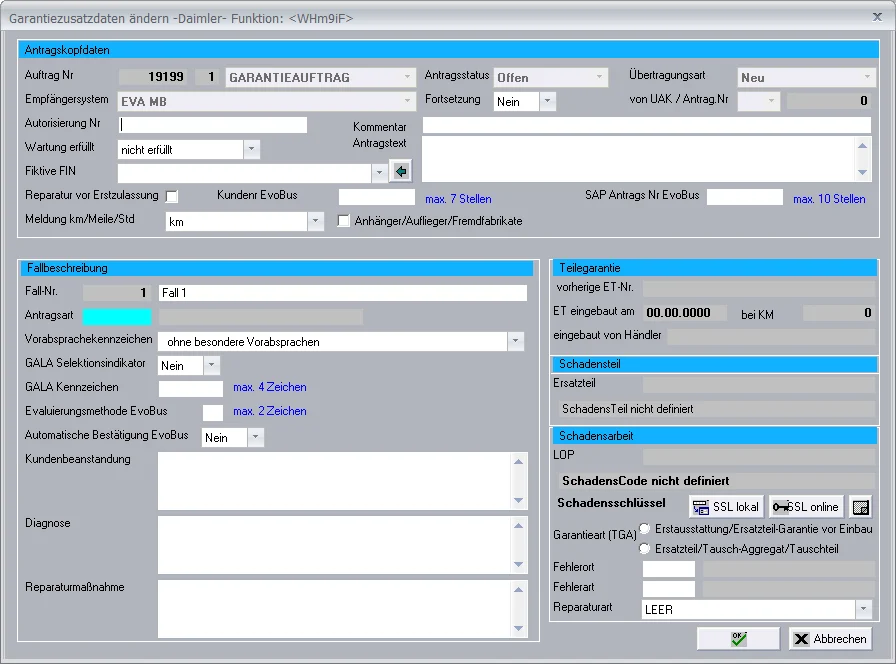
Task: Open the Meldung km/Meile/Std dropdown
Action: tap(315, 221)
